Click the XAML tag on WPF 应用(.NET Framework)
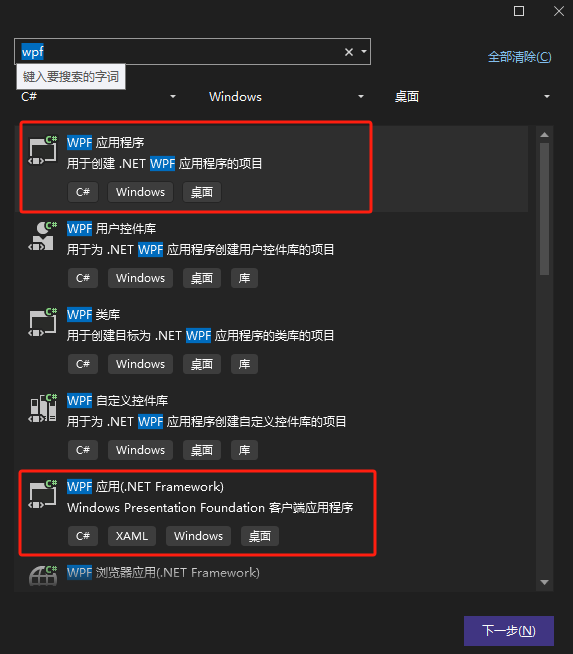 point(132,536)
